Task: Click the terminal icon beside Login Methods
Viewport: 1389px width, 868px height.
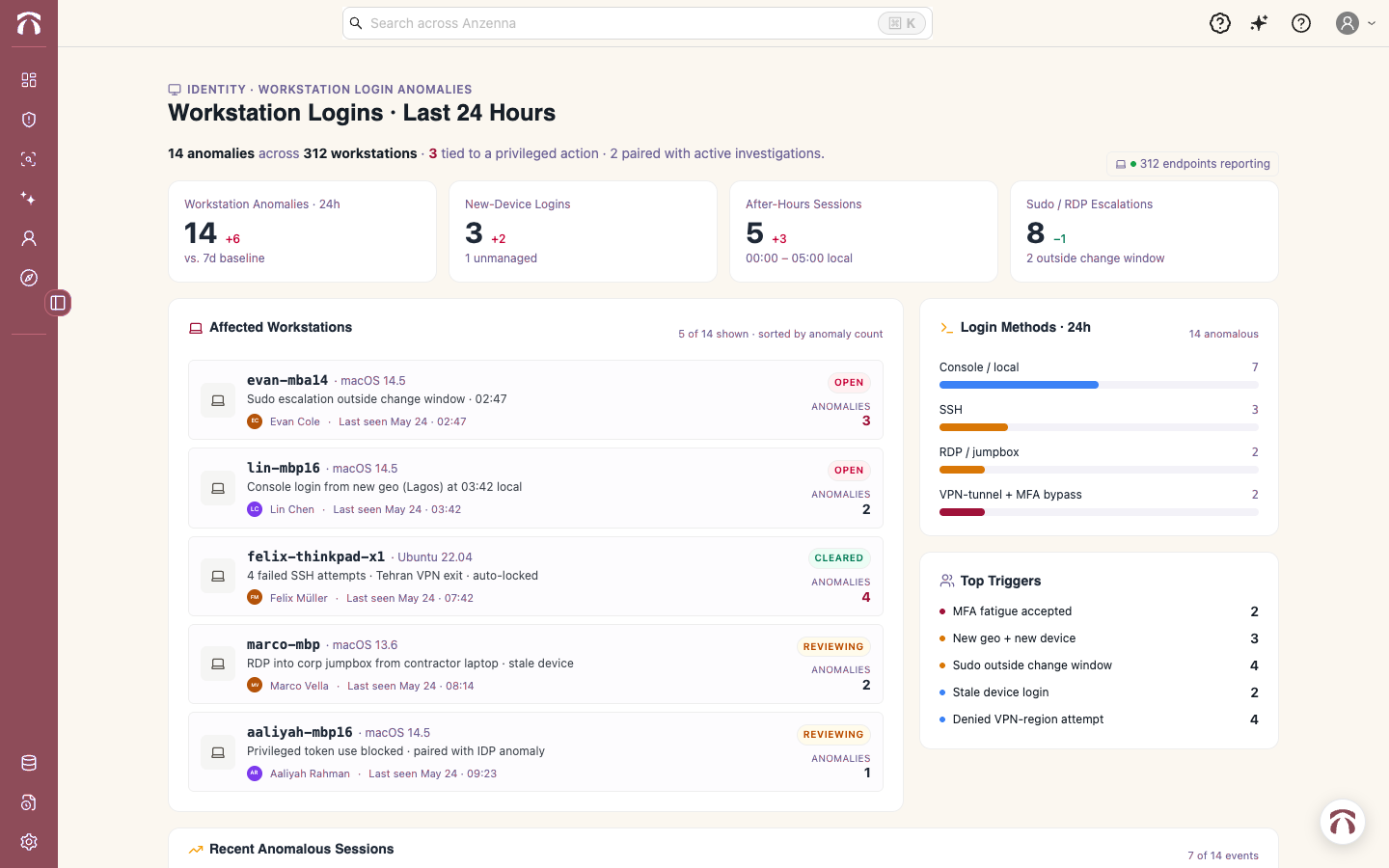Action: [947, 328]
